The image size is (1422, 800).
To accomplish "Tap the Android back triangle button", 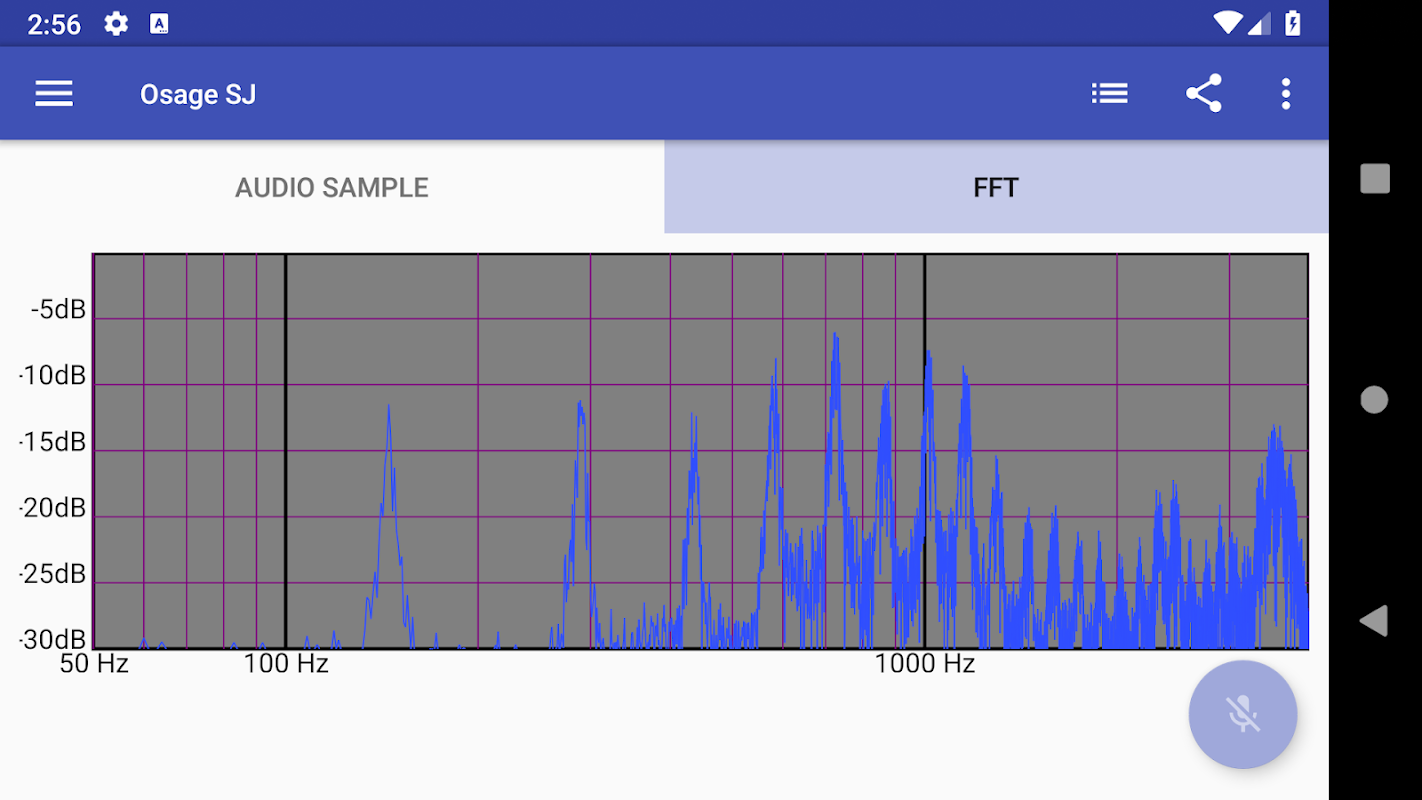I will pyautogui.click(x=1374, y=620).
